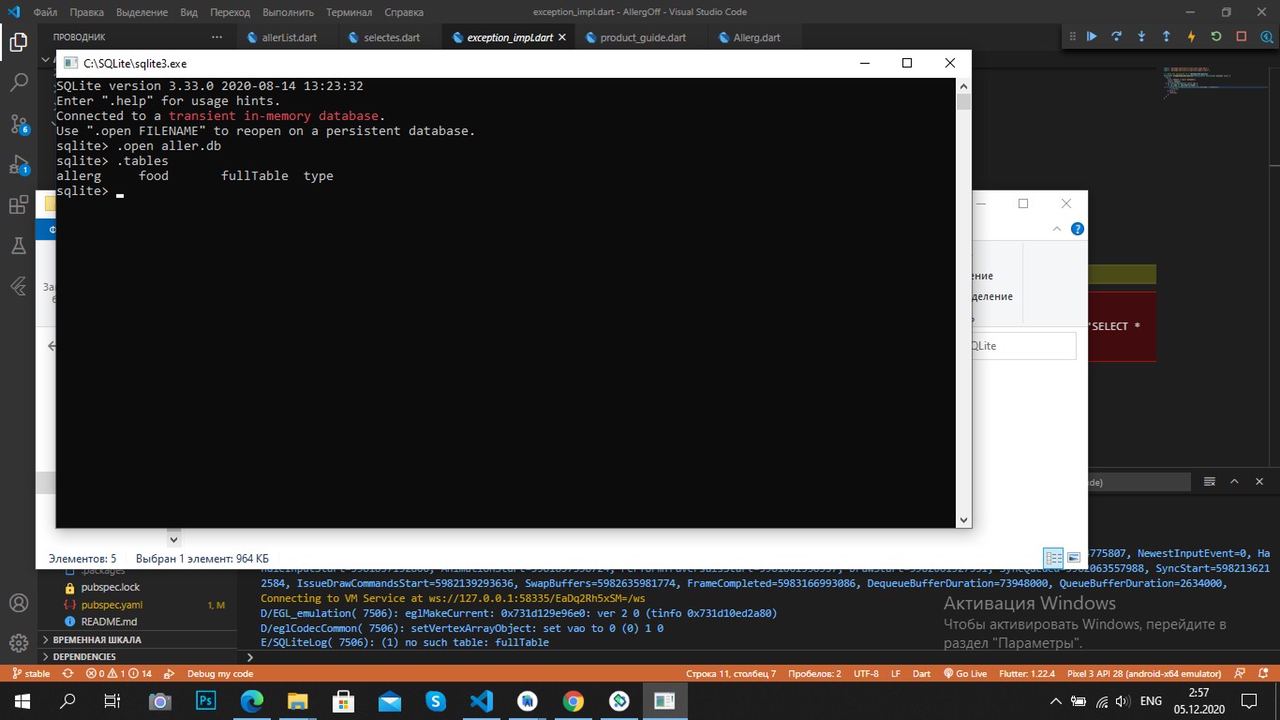Viewport: 1280px width, 720px height.
Task: Click the Explorer panel more actions ellipsis
Action: [217, 37]
